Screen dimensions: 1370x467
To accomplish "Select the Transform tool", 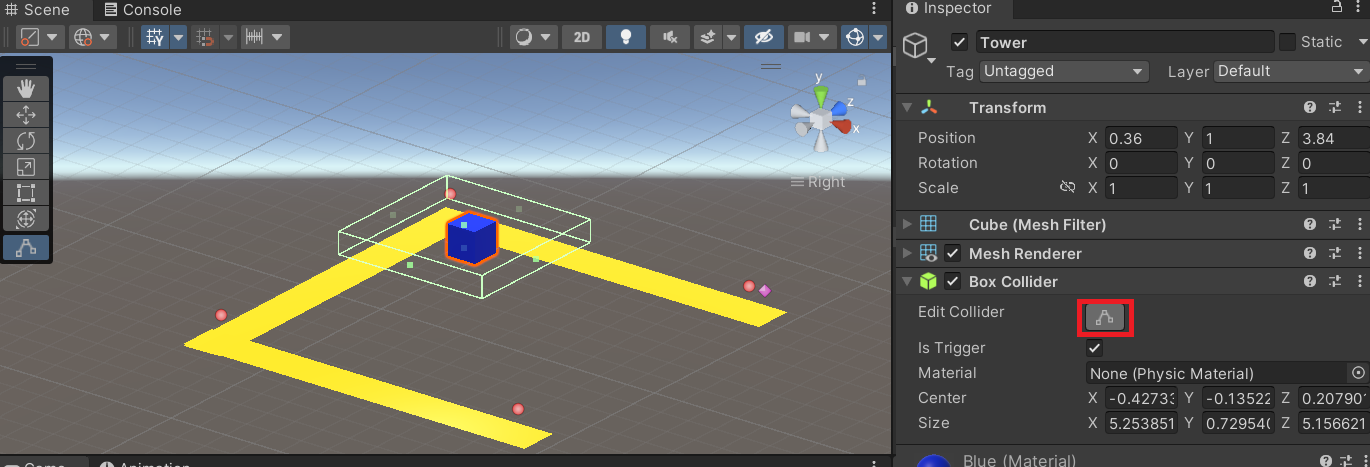I will [27, 219].
